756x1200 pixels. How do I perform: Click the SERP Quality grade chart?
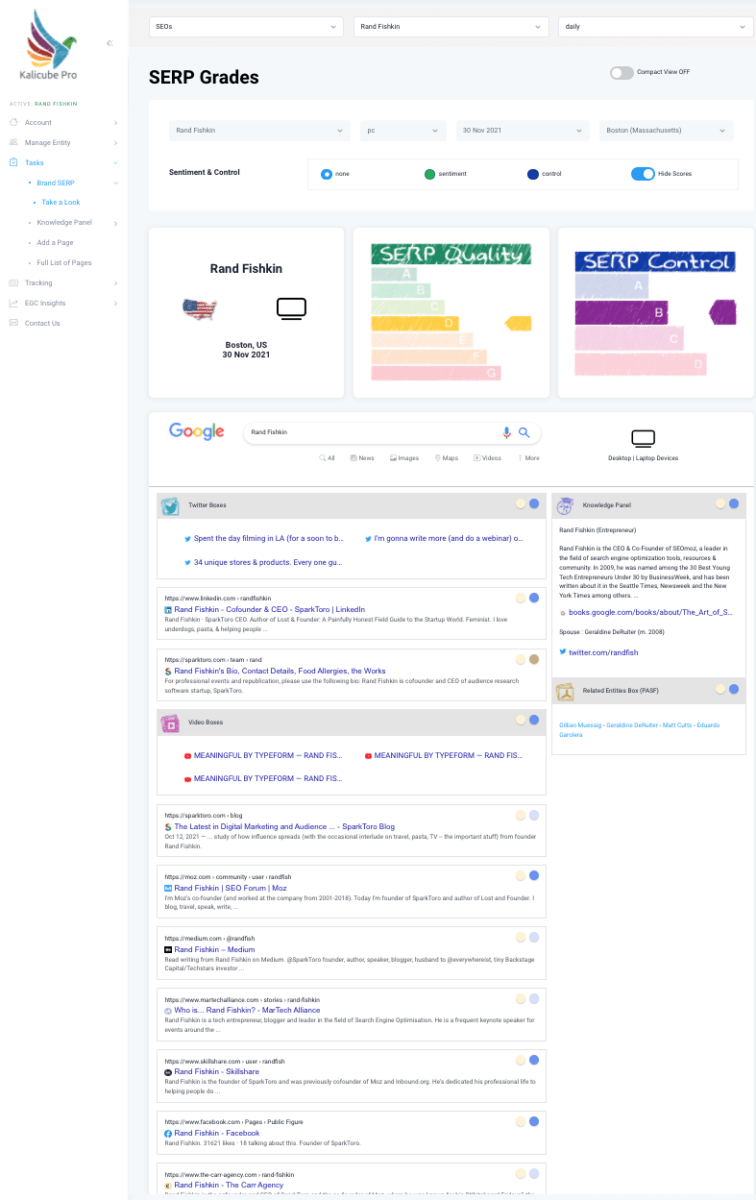pos(450,312)
